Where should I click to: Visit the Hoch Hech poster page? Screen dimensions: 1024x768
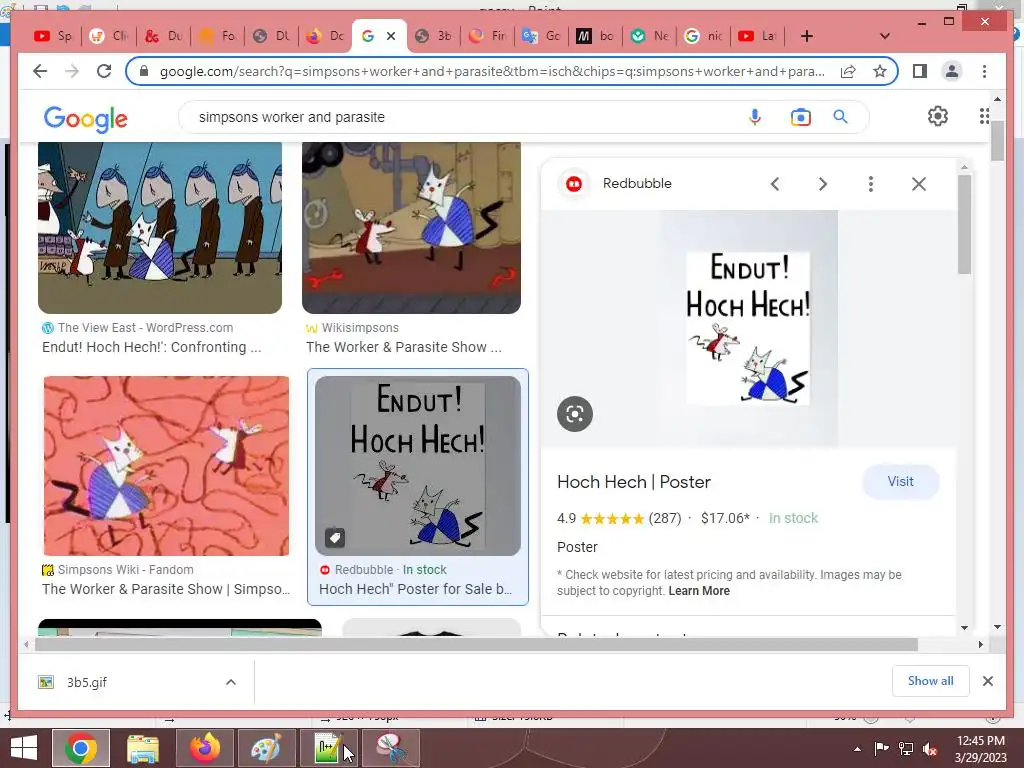coord(901,482)
